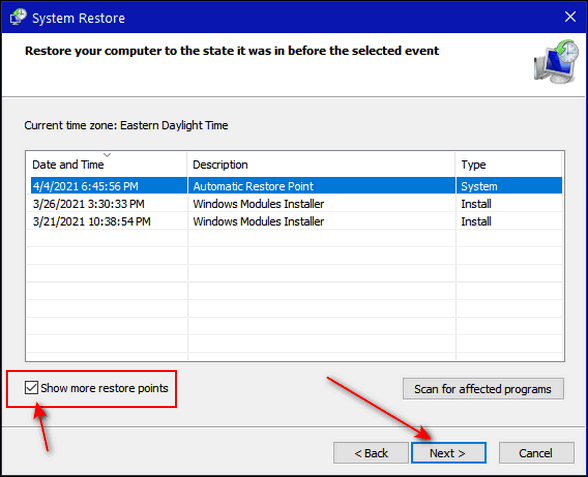Click Show more restore points label text
The width and height of the screenshot is (588, 477).
pos(105,388)
